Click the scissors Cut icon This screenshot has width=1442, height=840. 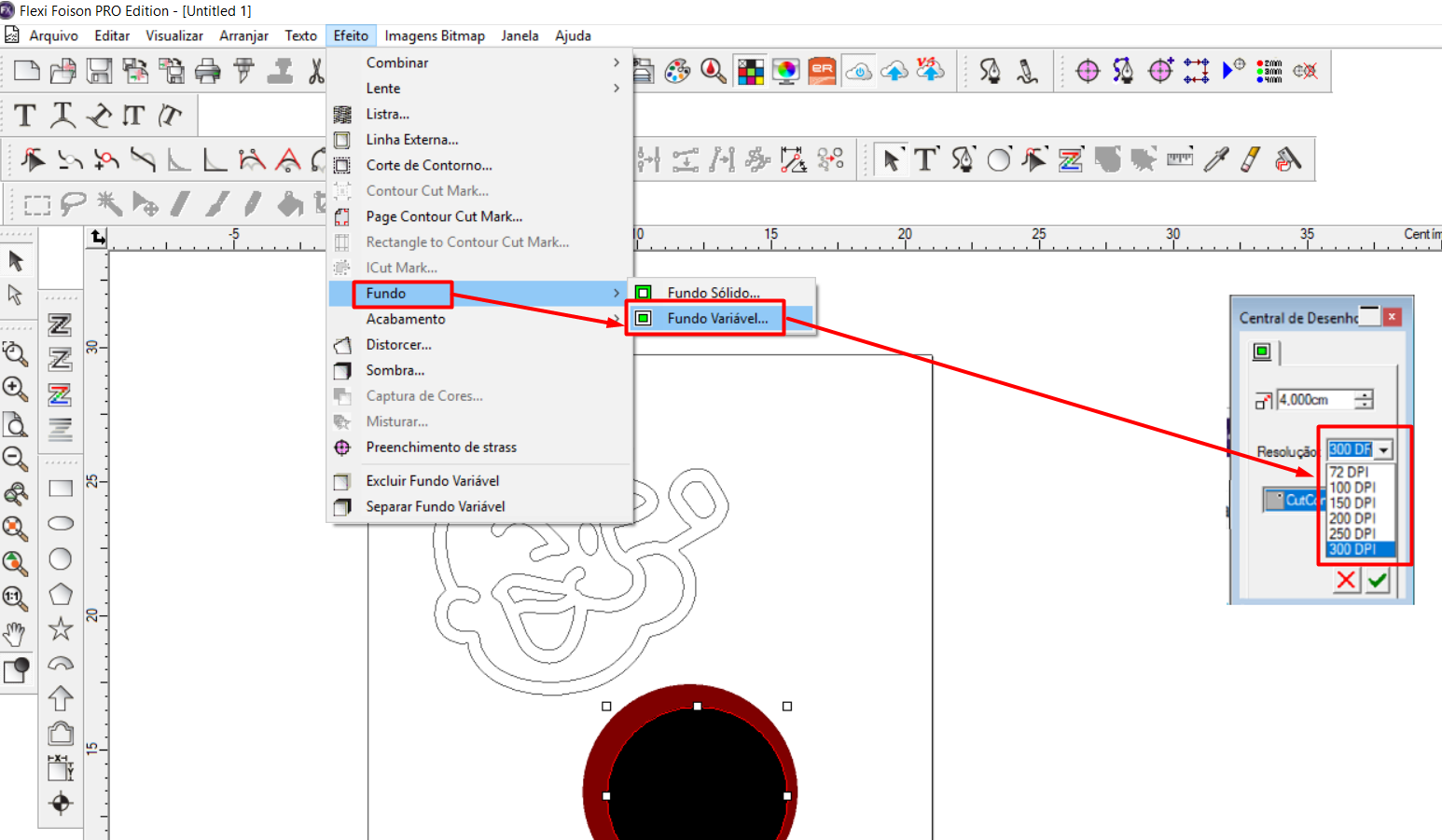click(317, 71)
